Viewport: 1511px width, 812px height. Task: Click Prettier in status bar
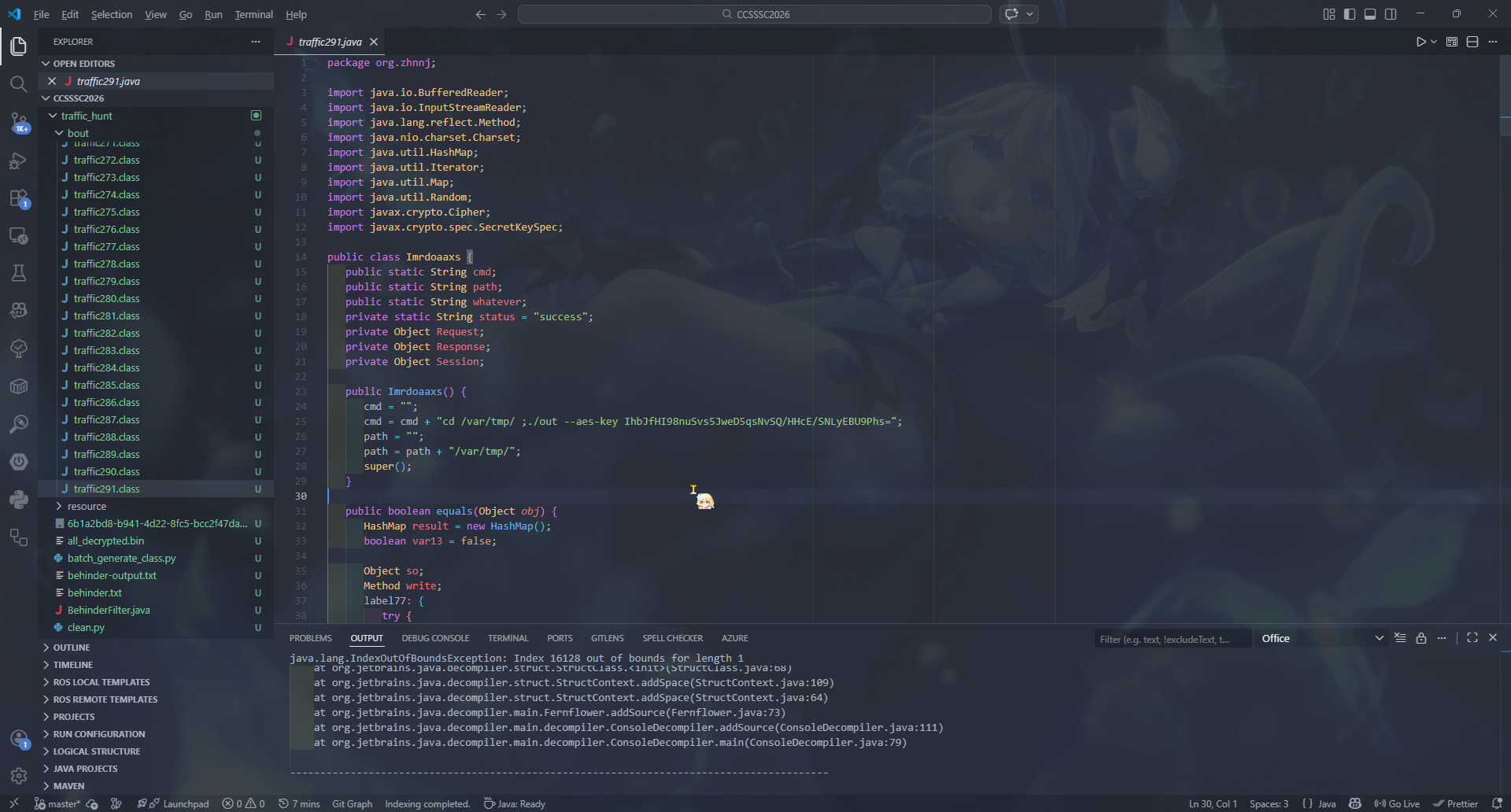[x=1456, y=803]
